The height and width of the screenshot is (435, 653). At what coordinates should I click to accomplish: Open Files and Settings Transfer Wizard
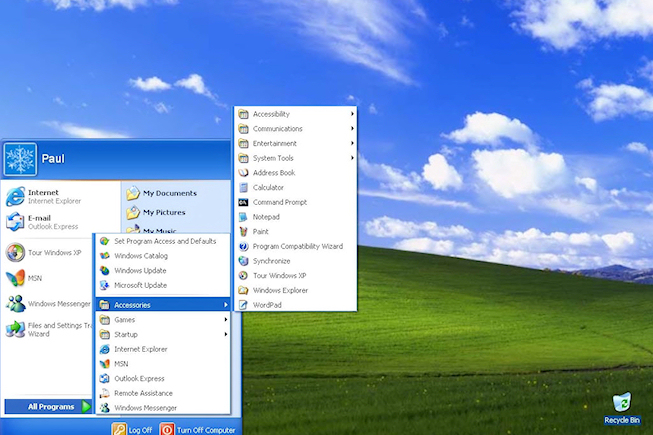tap(48, 329)
